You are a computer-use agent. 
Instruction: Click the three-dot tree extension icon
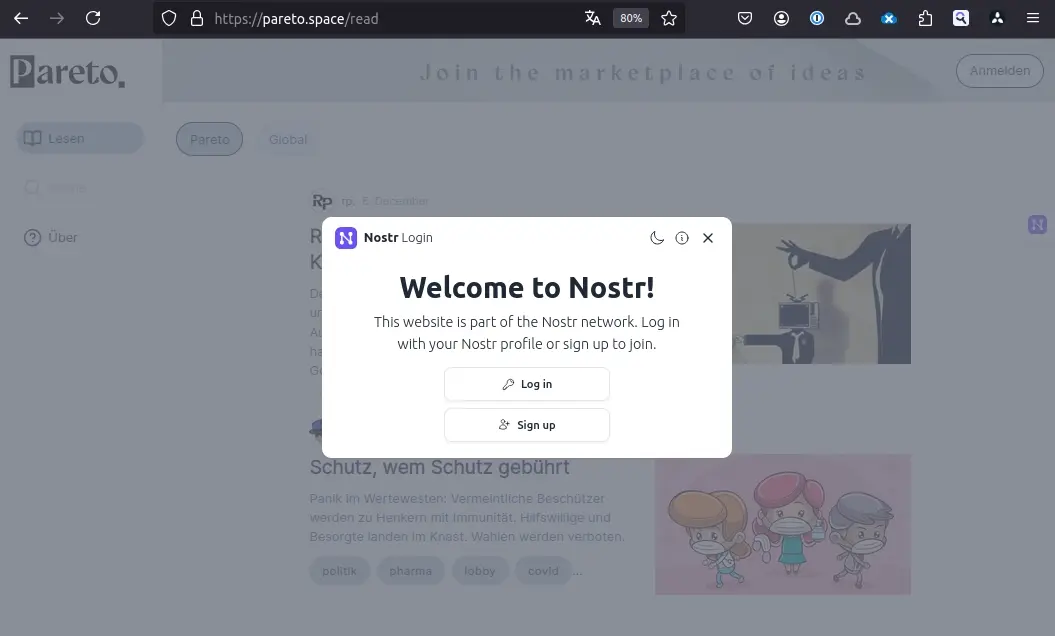coord(997,18)
